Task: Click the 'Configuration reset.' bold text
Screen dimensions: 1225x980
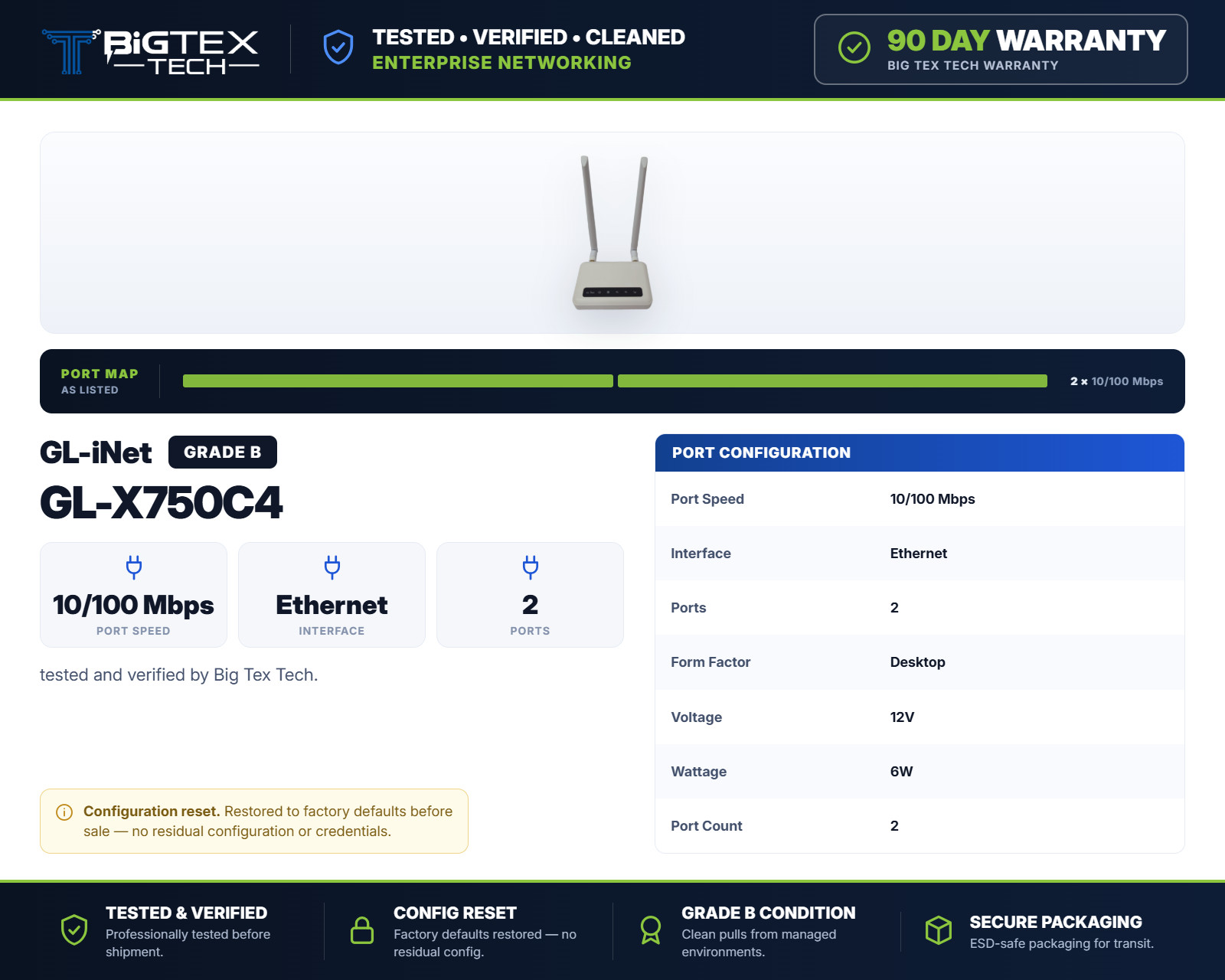Action: [152, 812]
